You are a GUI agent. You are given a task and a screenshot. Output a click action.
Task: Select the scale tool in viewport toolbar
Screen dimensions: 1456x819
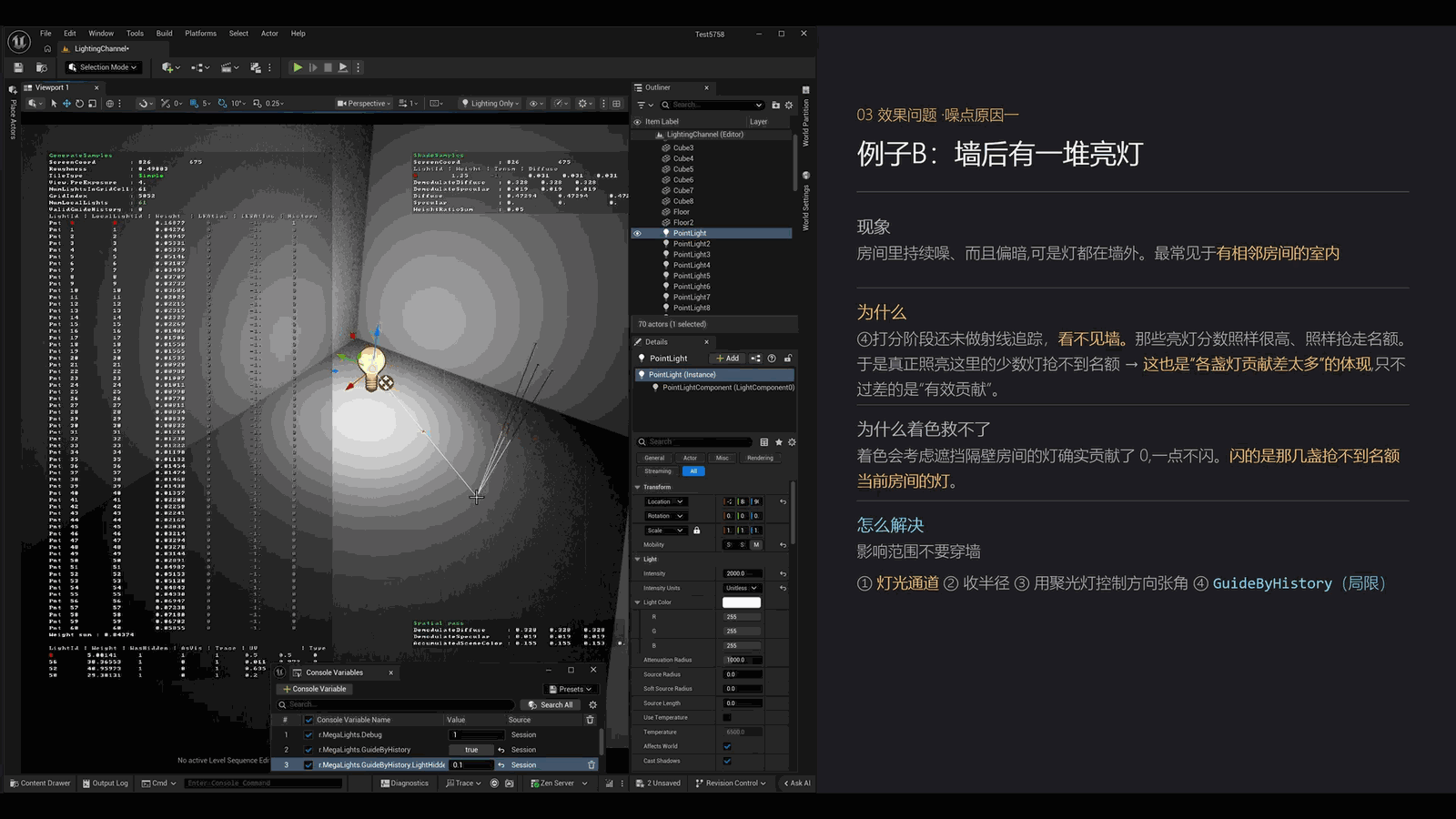pos(92,104)
